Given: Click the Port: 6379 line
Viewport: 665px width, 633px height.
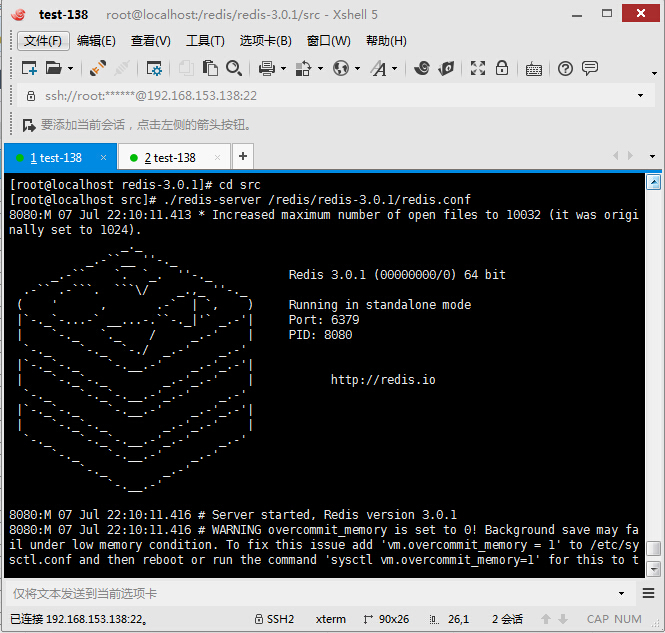Looking at the screenshot, I should [324, 319].
